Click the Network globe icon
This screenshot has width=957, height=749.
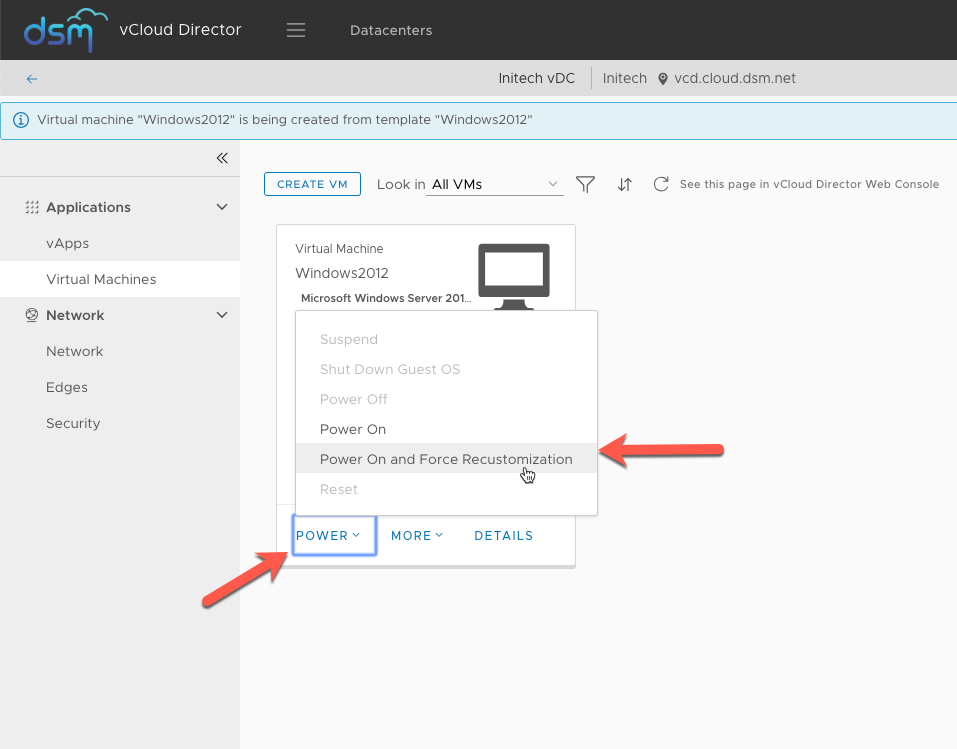click(32, 315)
